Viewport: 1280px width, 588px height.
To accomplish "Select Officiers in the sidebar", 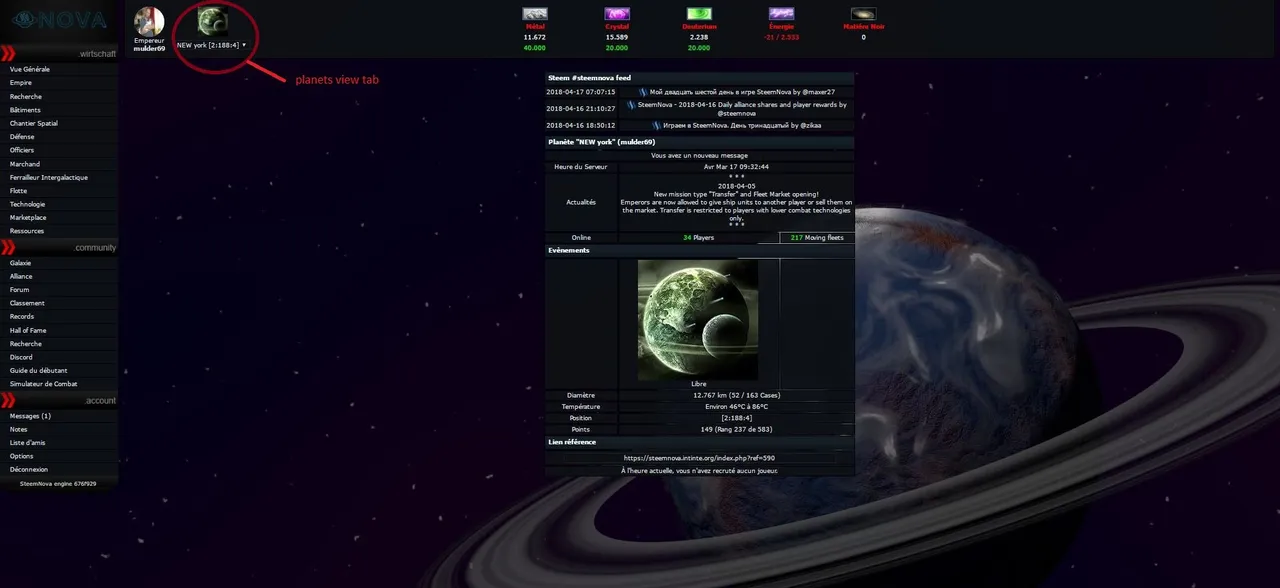I will click(22, 150).
